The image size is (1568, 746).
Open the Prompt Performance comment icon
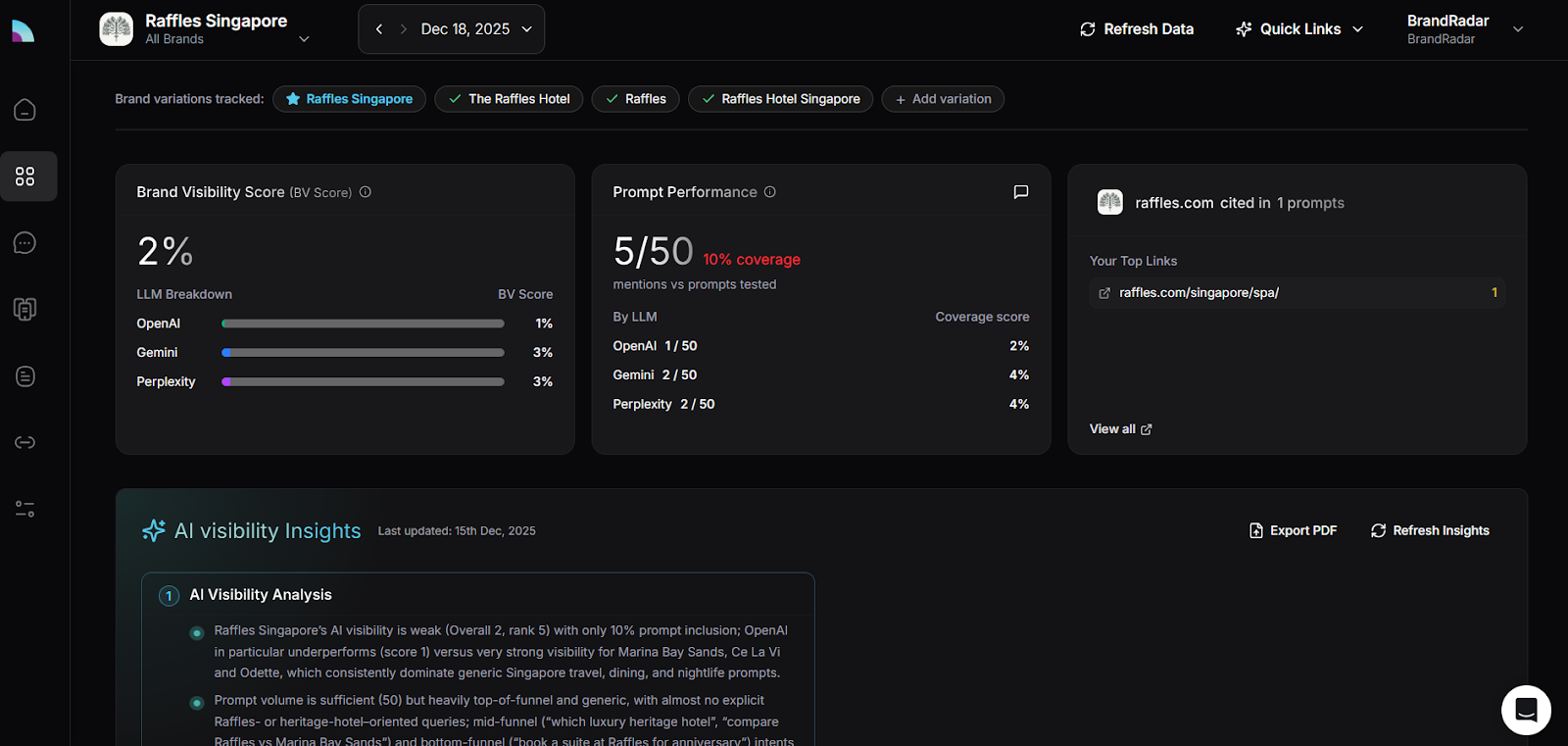(1021, 192)
